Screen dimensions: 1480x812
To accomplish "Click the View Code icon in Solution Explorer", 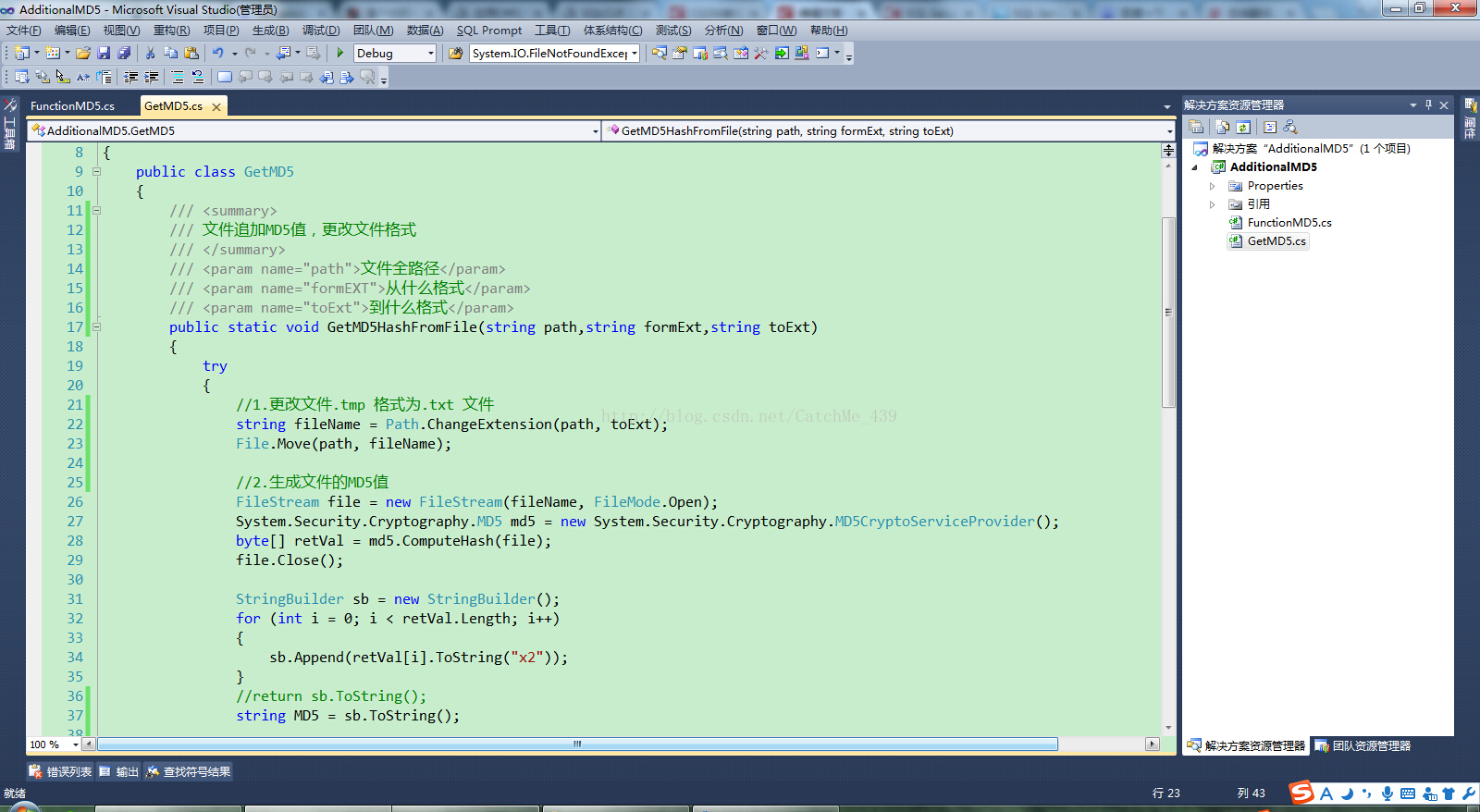I will point(1270,127).
